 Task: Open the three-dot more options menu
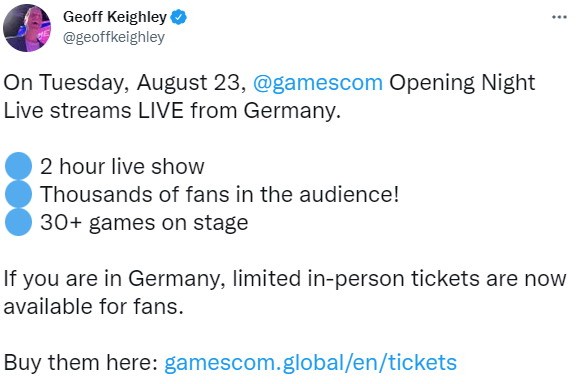coord(559,17)
